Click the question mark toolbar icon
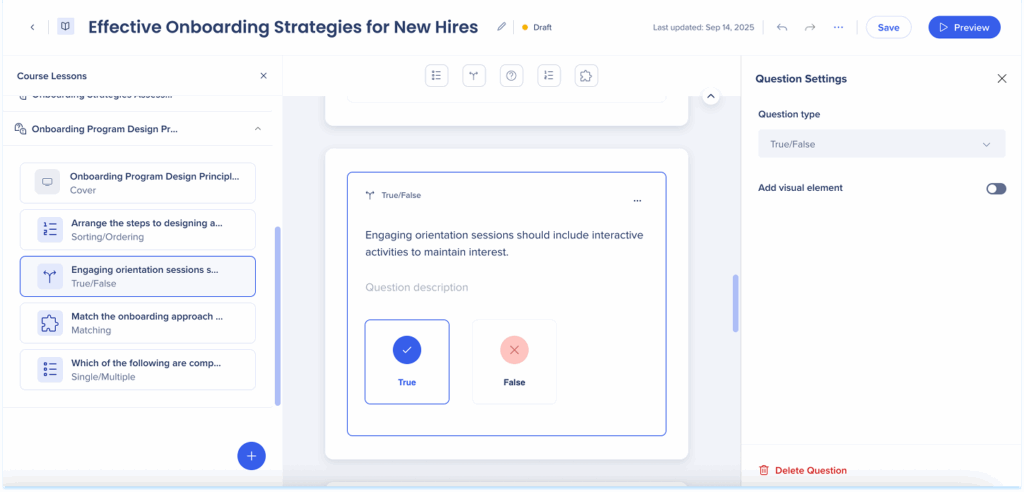Screen dimensions: 1024x492 pyautogui.click(x=511, y=76)
